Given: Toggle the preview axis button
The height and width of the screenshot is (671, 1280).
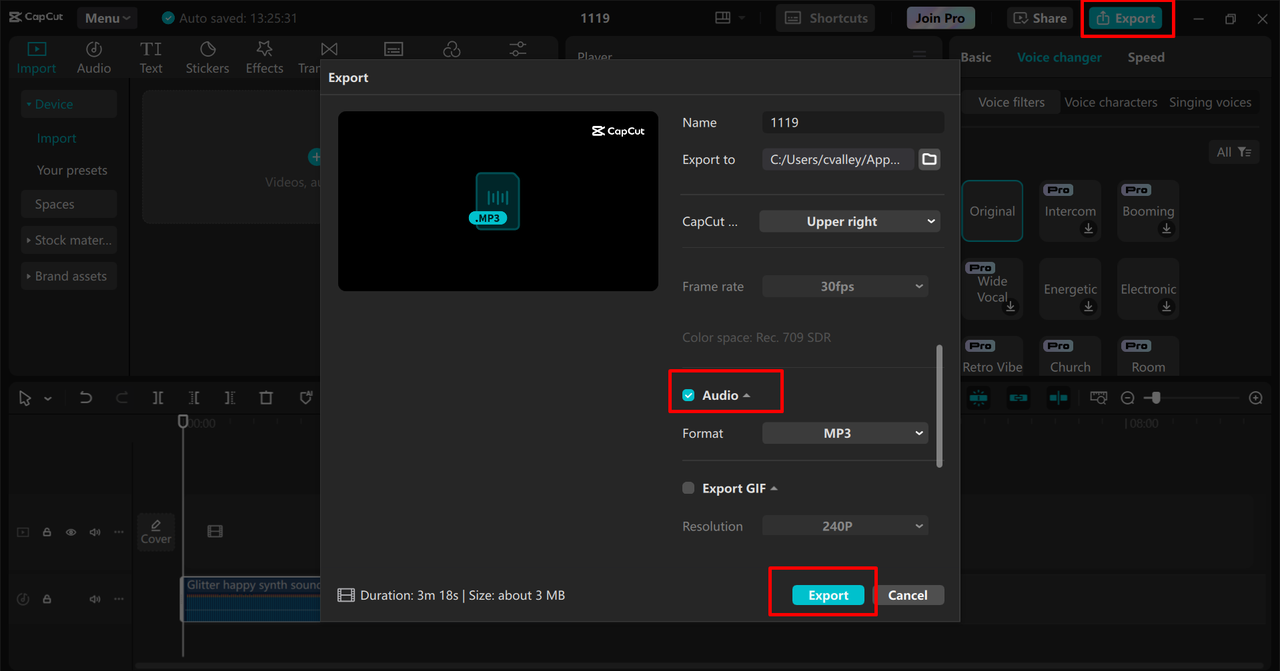Looking at the screenshot, I should click(x=1058, y=398).
